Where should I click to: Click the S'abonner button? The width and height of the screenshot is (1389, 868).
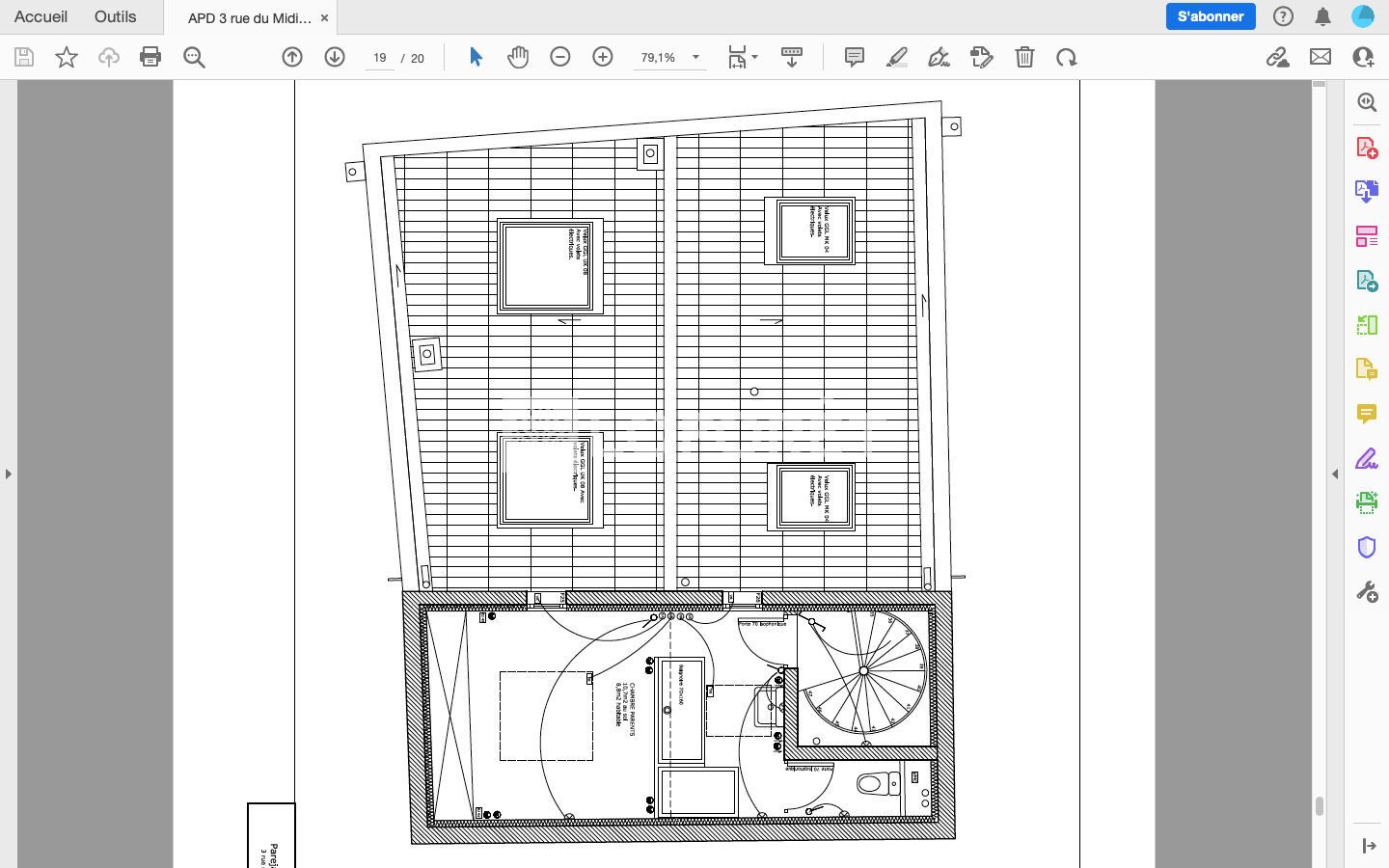pos(1210,16)
